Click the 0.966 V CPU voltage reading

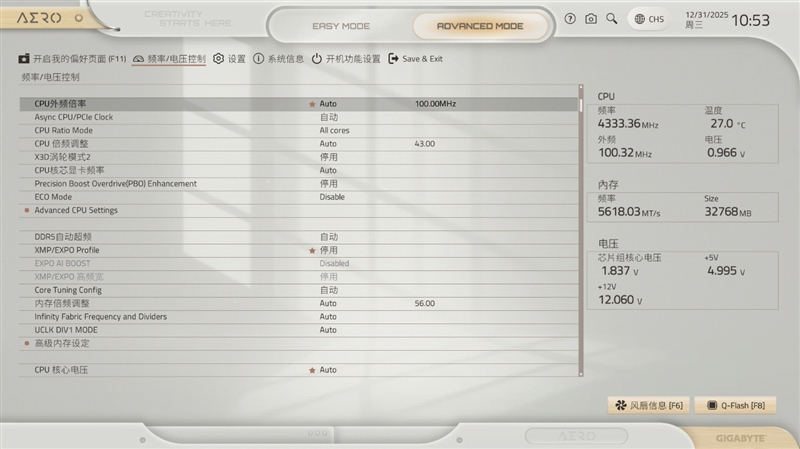726,153
